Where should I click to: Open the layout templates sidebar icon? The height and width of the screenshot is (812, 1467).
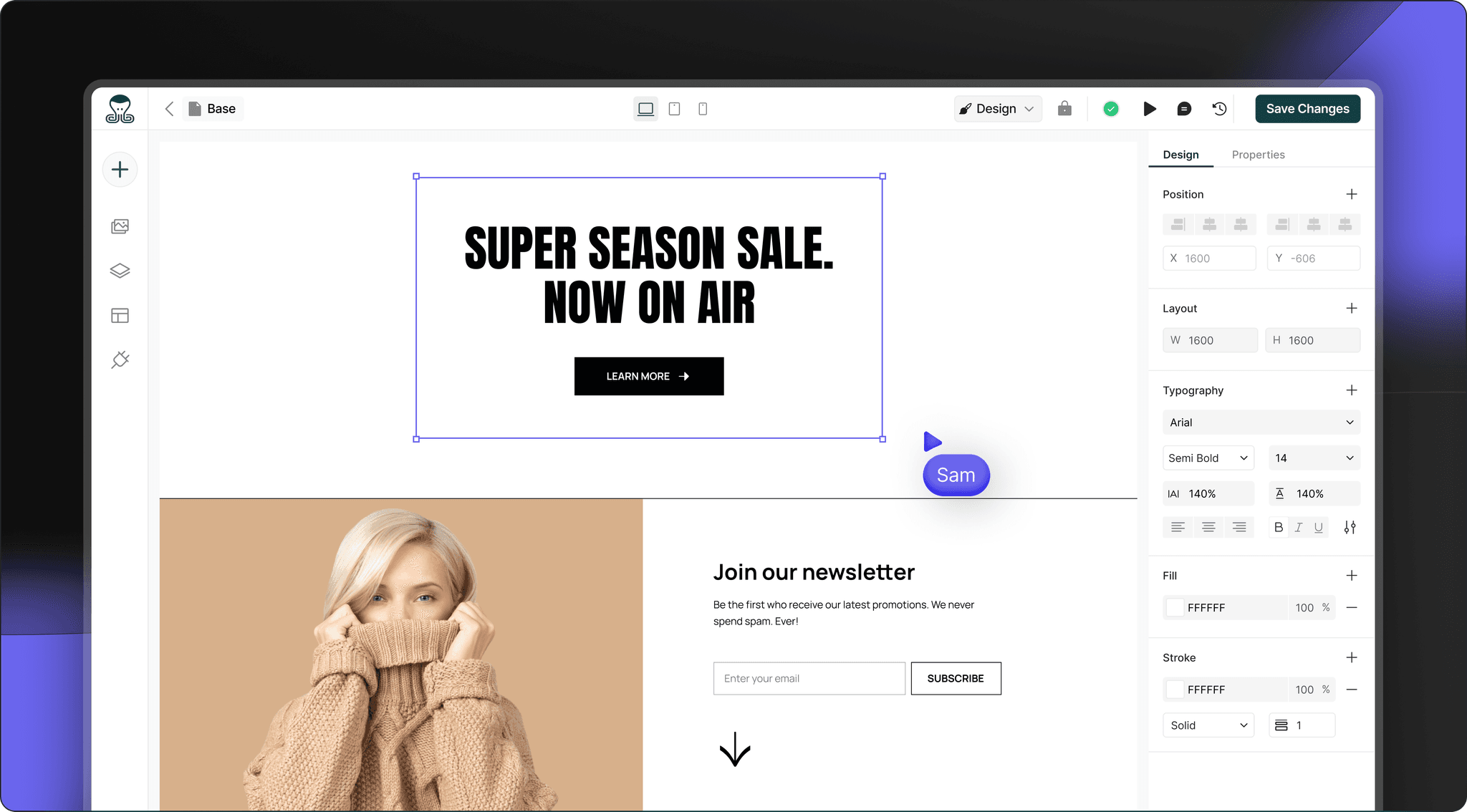[x=120, y=315]
